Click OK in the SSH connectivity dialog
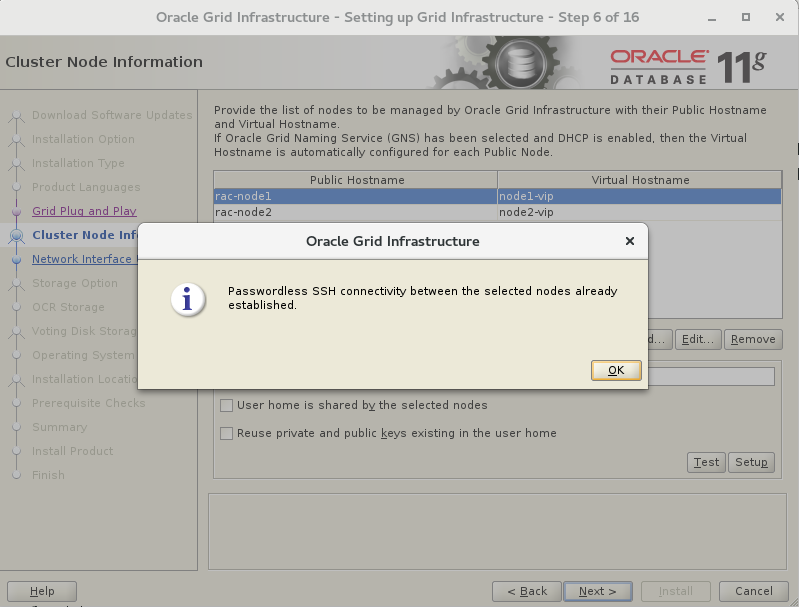799x607 pixels. point(616,370)
